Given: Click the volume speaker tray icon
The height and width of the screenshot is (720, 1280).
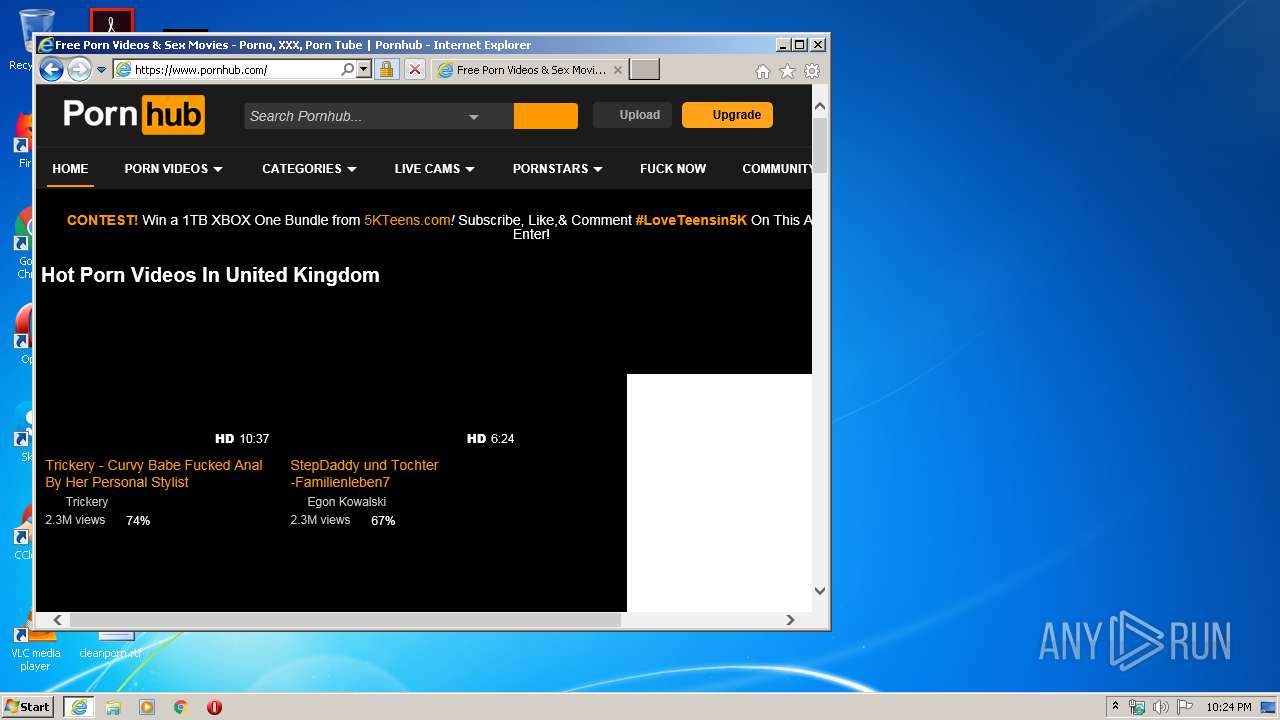Looking at the screenshot, I should (x=1161, y=707).
